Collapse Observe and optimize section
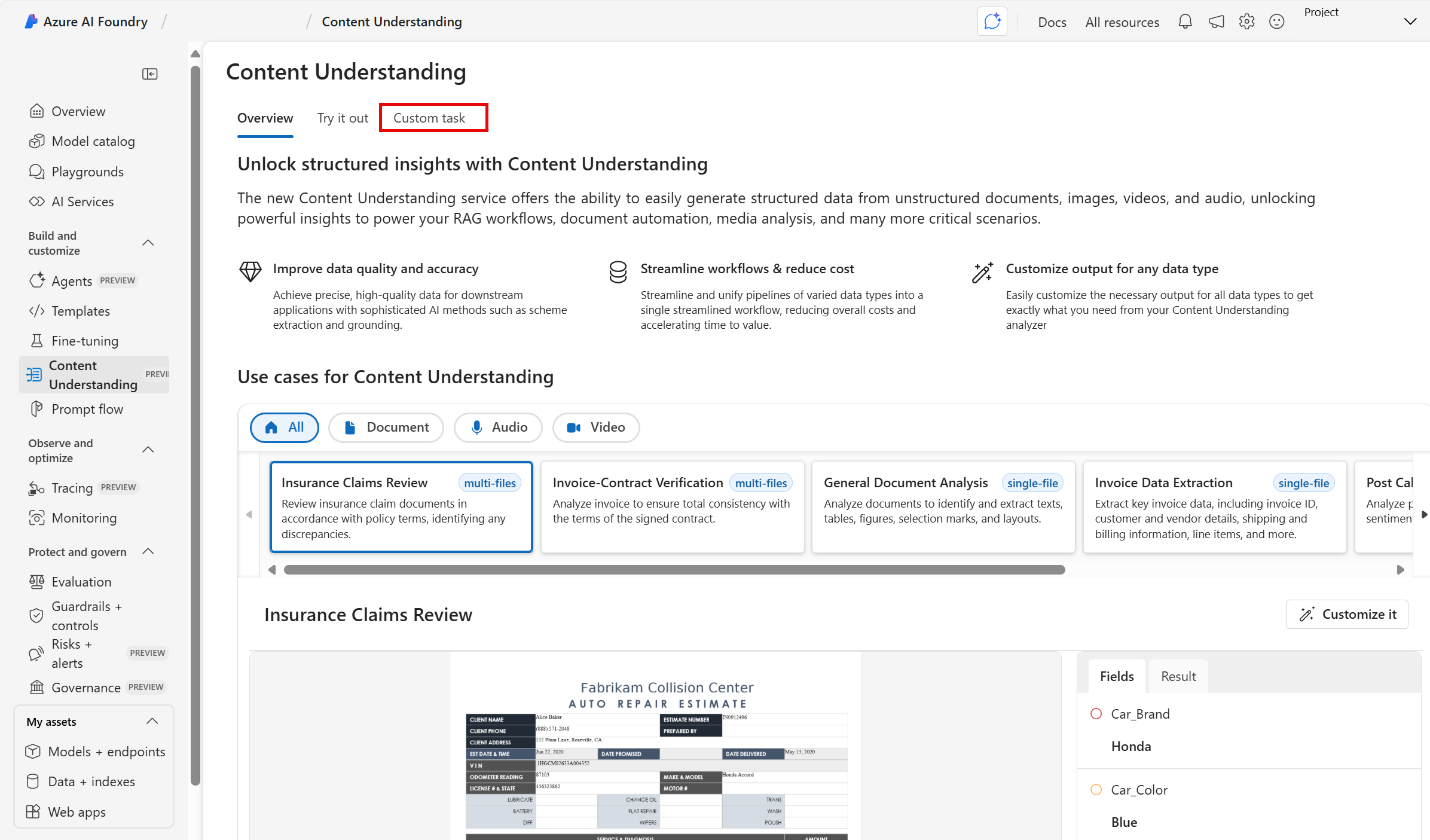This screenshot has height=840, width=1430. point(148,450)
